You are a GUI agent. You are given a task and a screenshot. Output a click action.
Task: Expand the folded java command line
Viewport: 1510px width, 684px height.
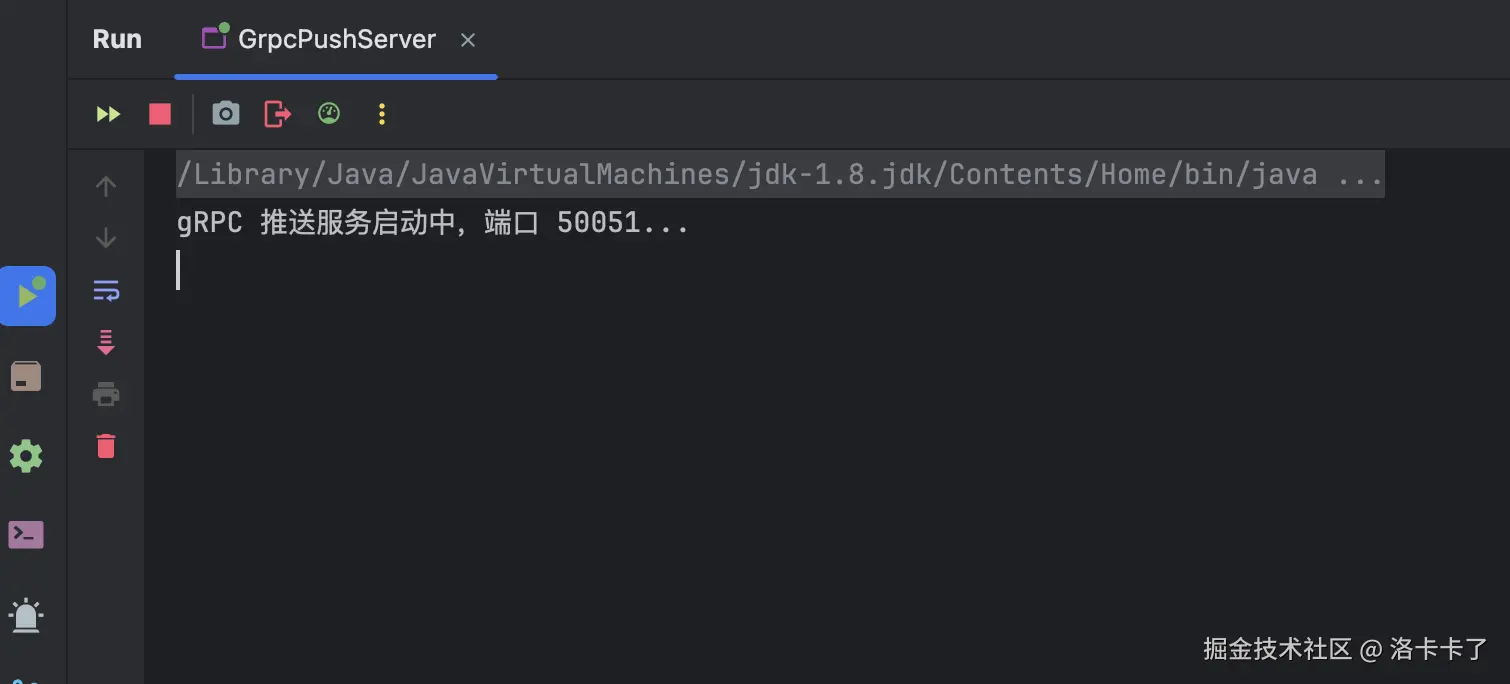coord(1360,175)
